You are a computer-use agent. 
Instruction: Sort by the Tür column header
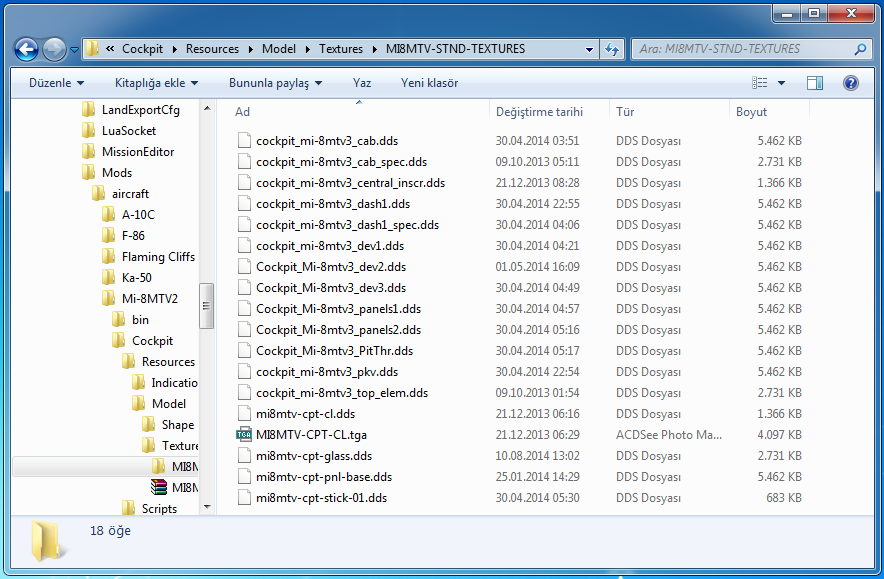point(625,112)
